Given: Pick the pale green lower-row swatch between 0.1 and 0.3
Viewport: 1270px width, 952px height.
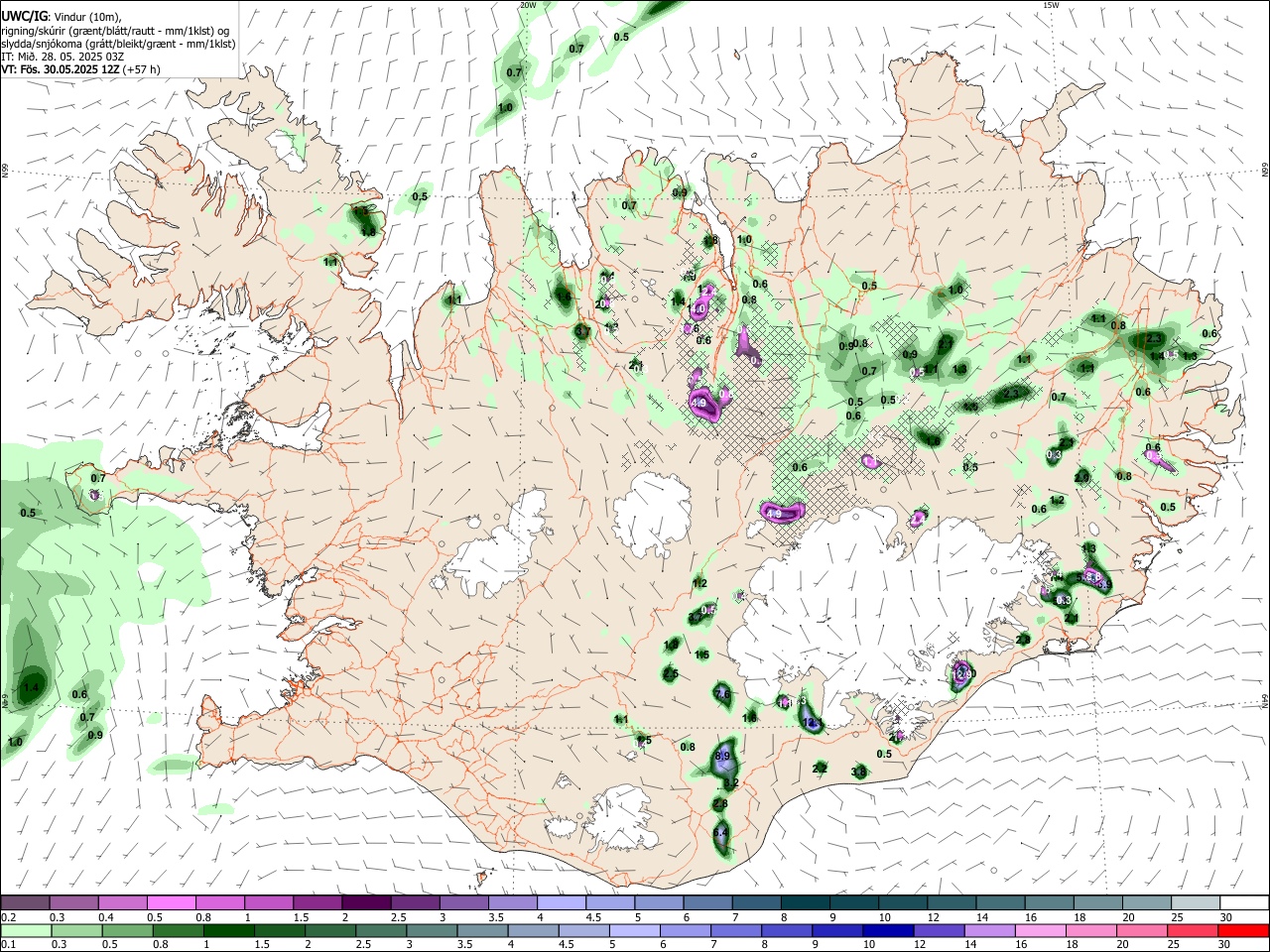Looking at the screenshot, I should coord(25,930).
